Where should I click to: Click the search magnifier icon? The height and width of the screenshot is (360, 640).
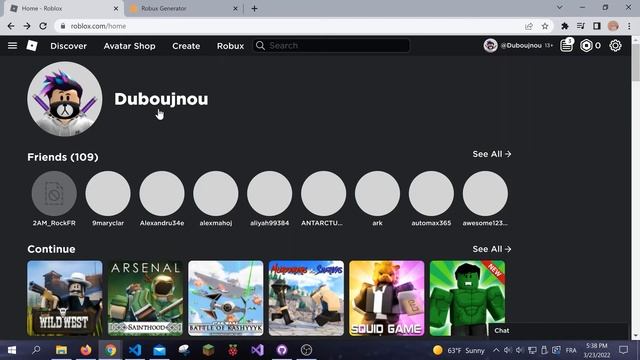point(260,45)
